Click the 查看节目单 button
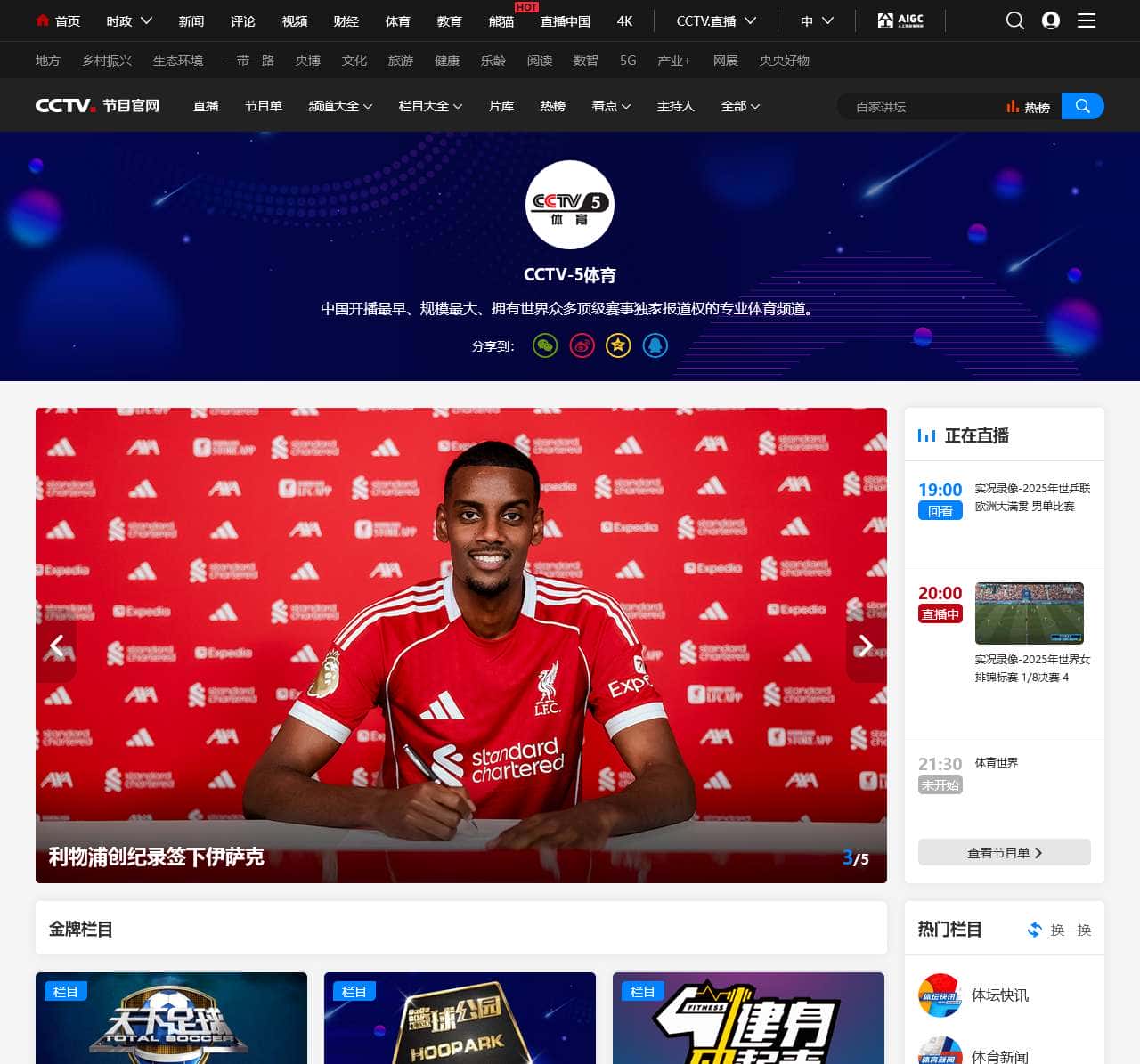Screen dimensions: 1140x1064 point(1004,852)
